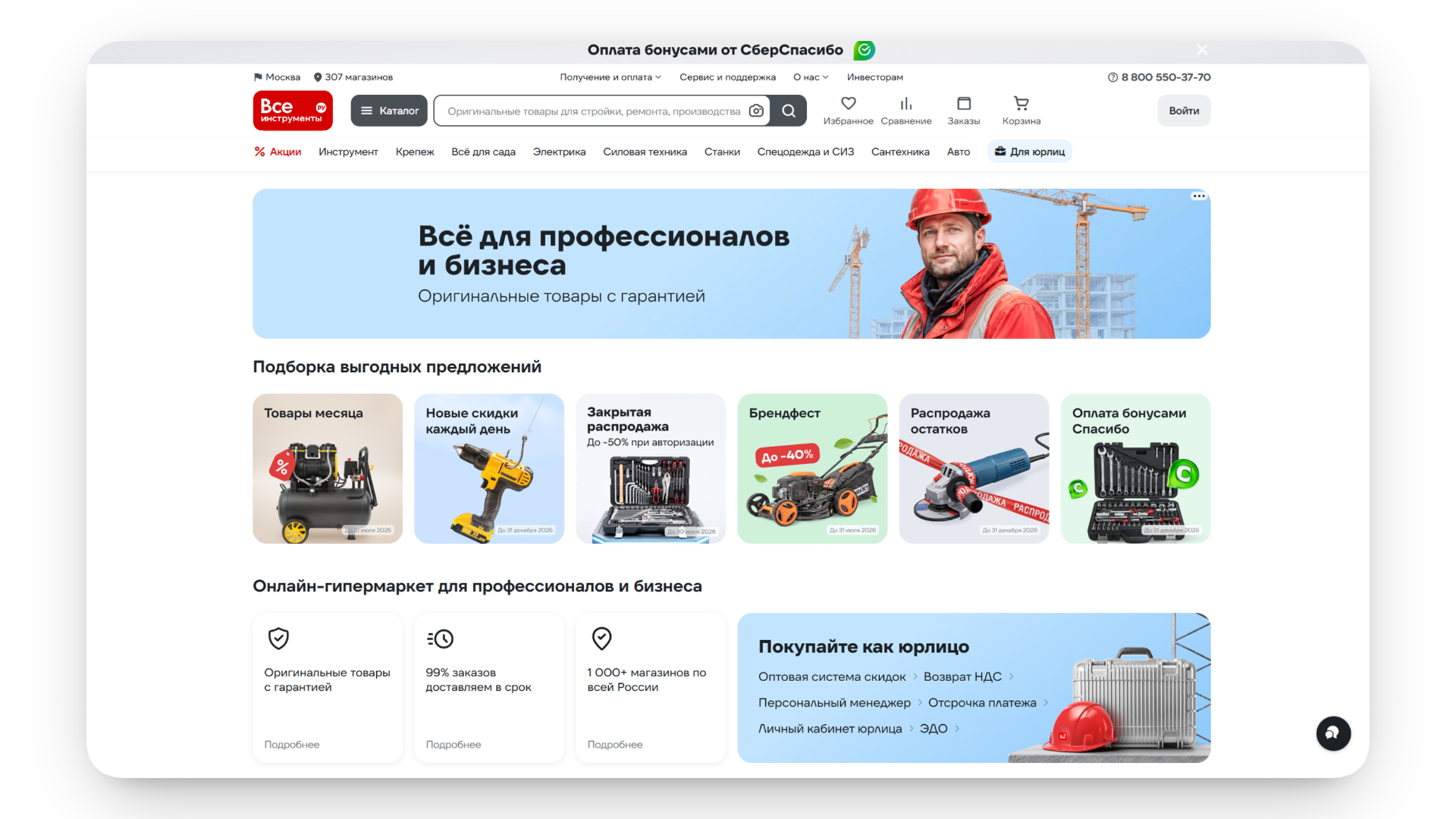Open Сервис и поддержка link
This screenshot has width=1456, height=819.
tap(727, 77)
